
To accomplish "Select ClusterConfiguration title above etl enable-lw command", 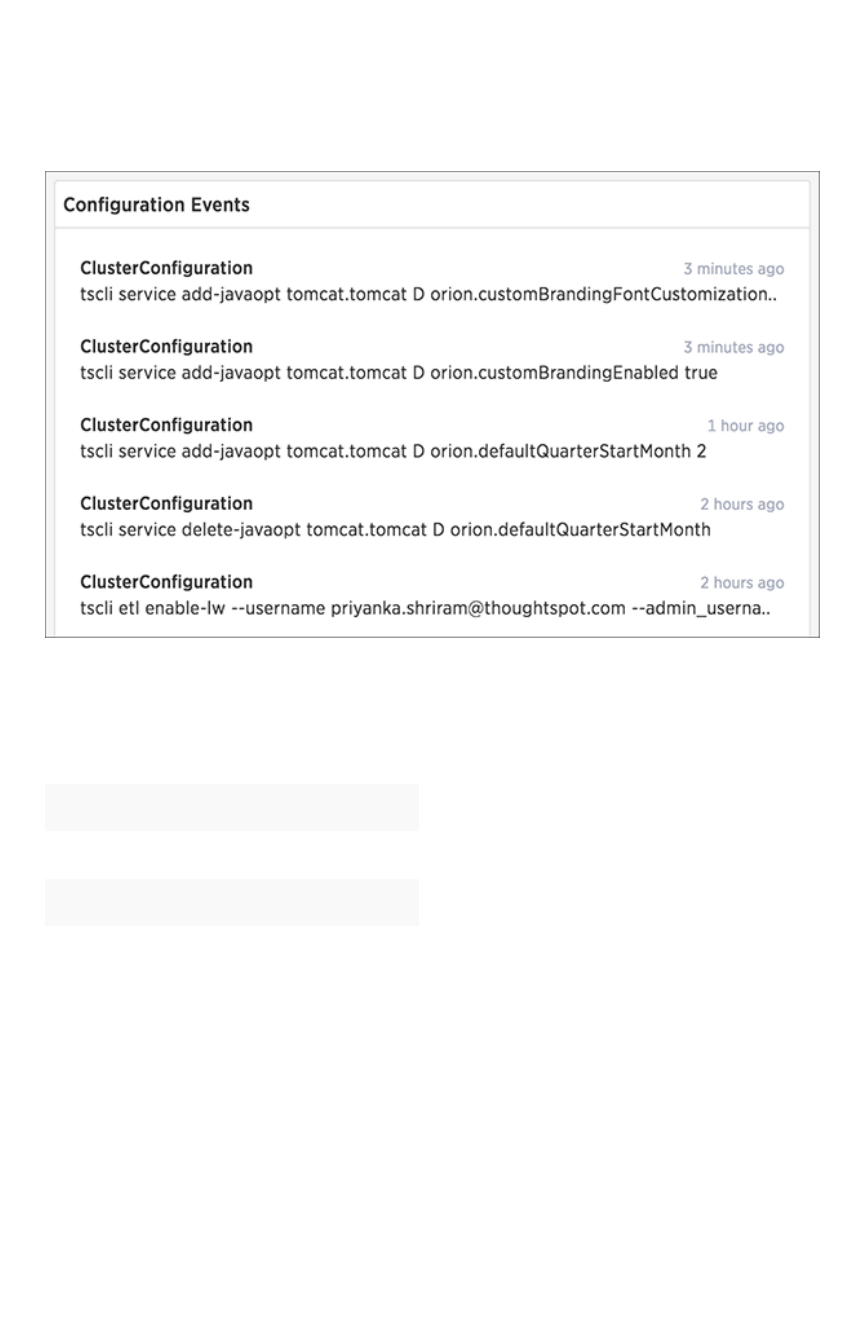I will click(166, 581).
